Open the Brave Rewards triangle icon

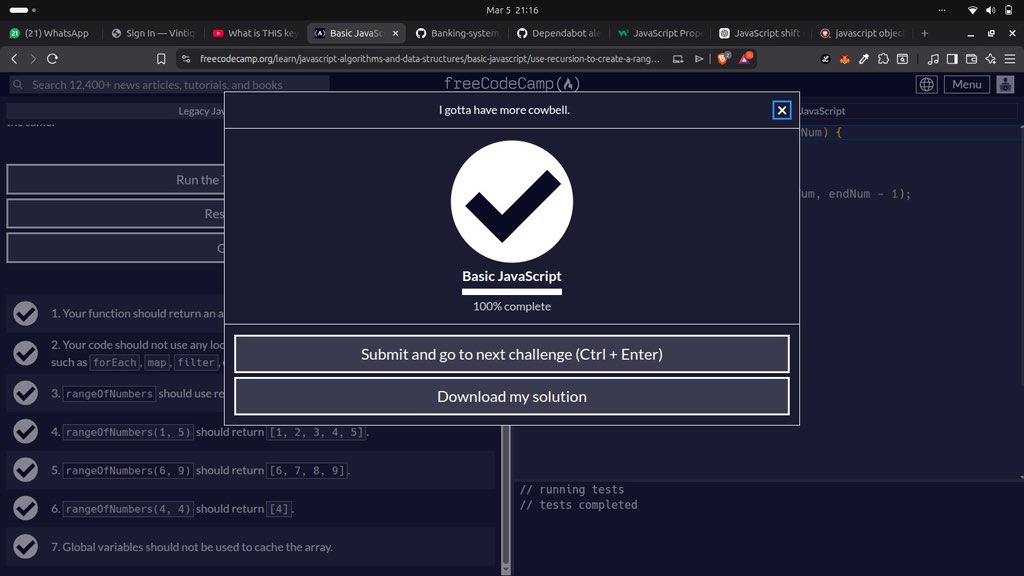tap(745, 58)
